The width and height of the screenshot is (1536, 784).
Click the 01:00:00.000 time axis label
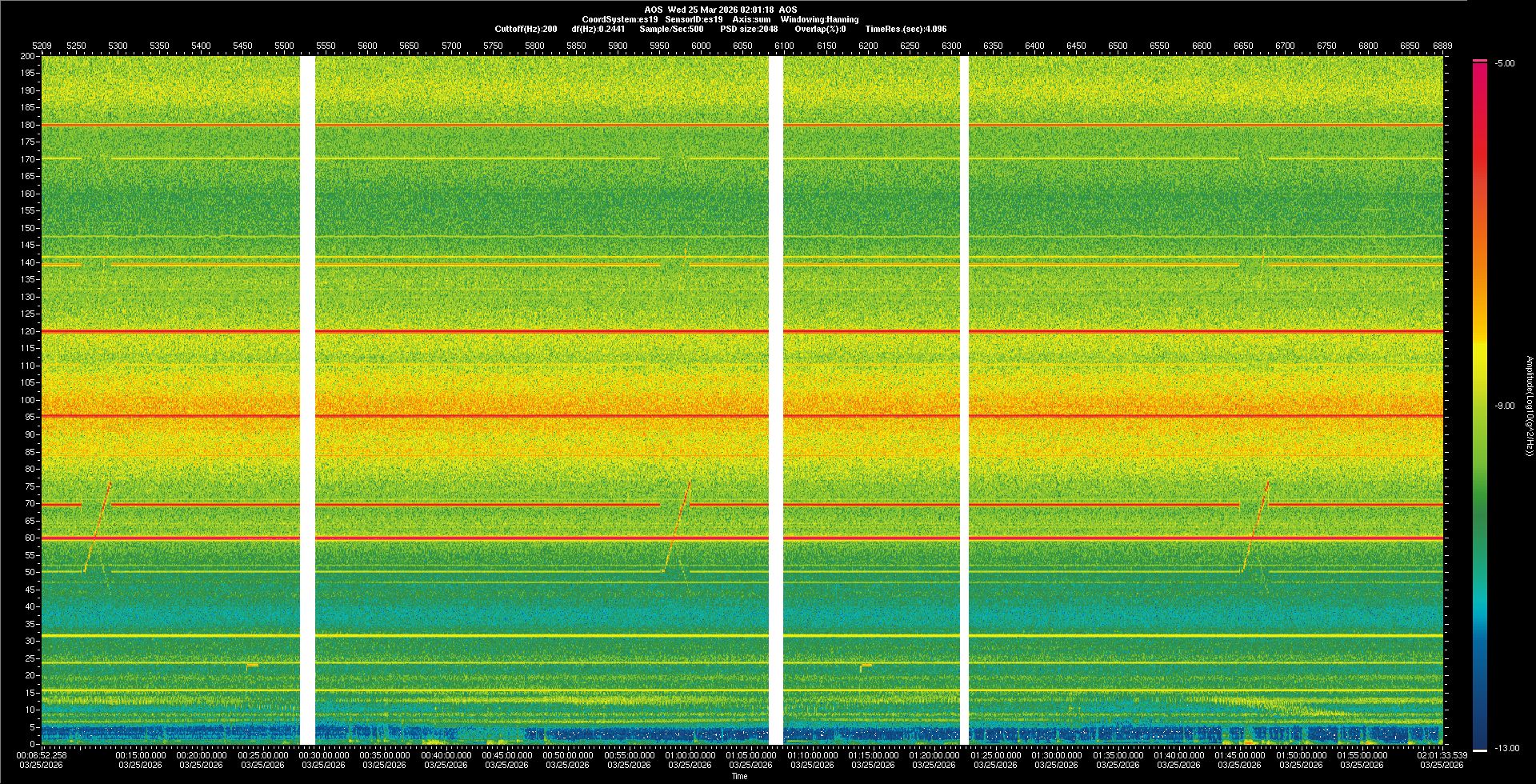[690, 754]
